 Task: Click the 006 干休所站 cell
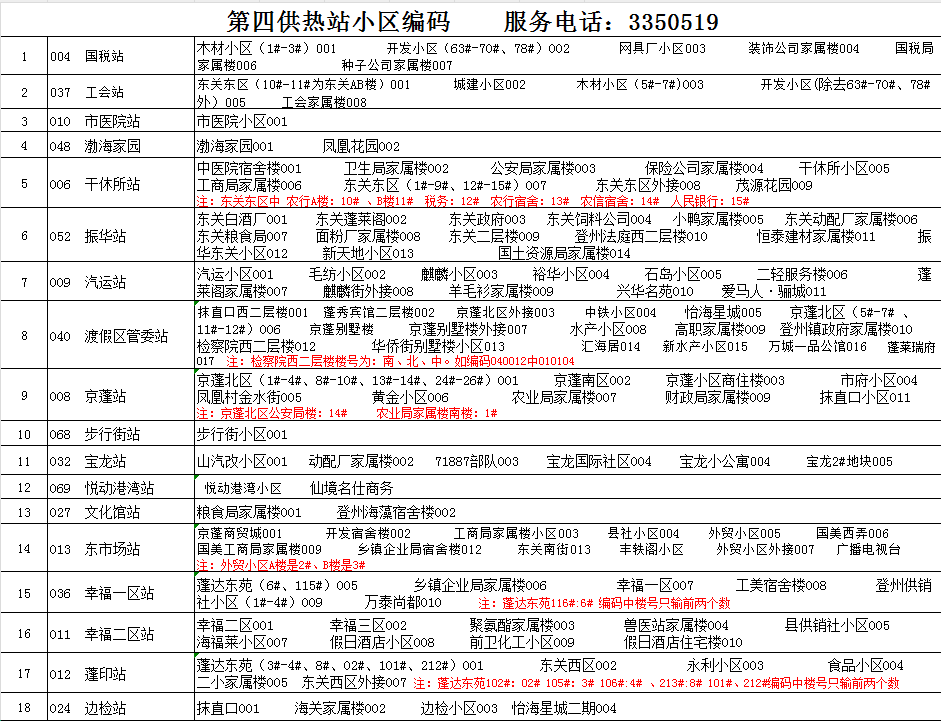tap(120, 184)
